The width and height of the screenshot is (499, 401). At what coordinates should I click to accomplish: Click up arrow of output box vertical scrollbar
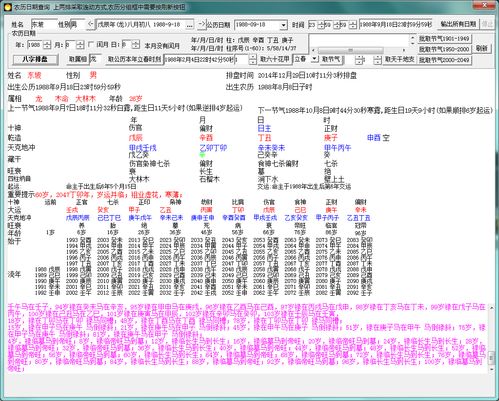[x=413, y=37]
